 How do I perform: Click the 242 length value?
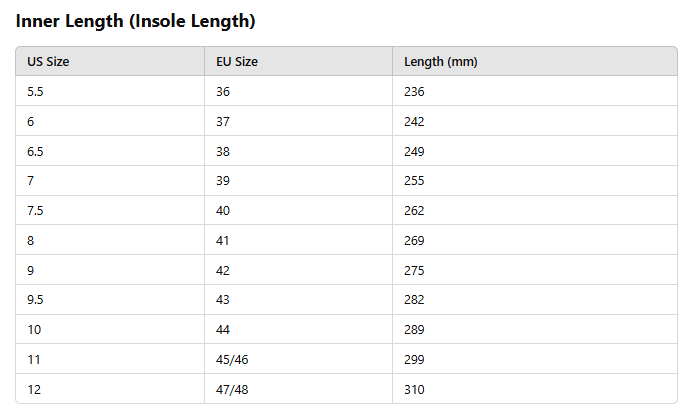(x=414, y=122)
